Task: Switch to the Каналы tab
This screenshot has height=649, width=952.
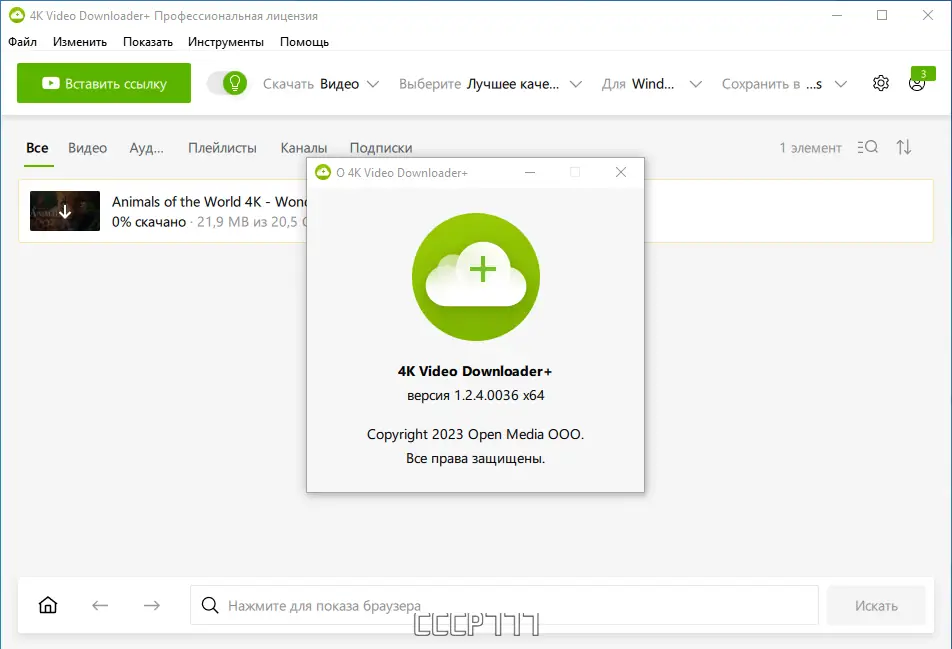Action: (x=304, y=148)
